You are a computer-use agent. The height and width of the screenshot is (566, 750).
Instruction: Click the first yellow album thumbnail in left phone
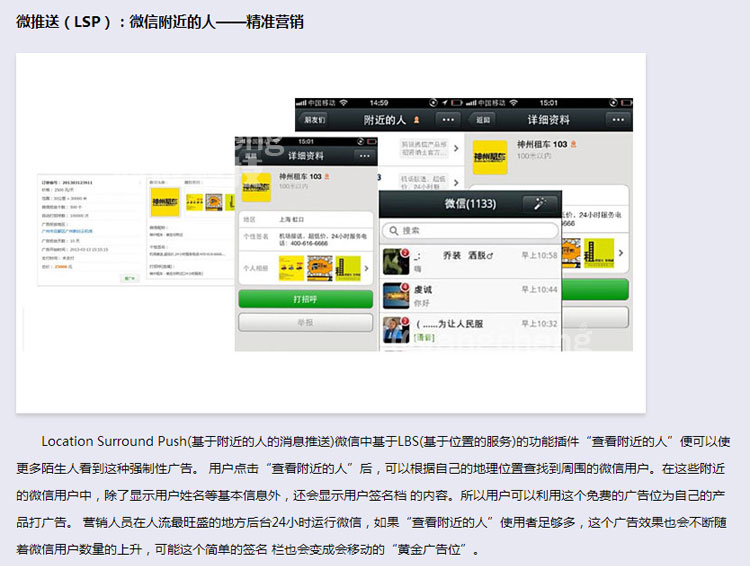tap(291, 268)
